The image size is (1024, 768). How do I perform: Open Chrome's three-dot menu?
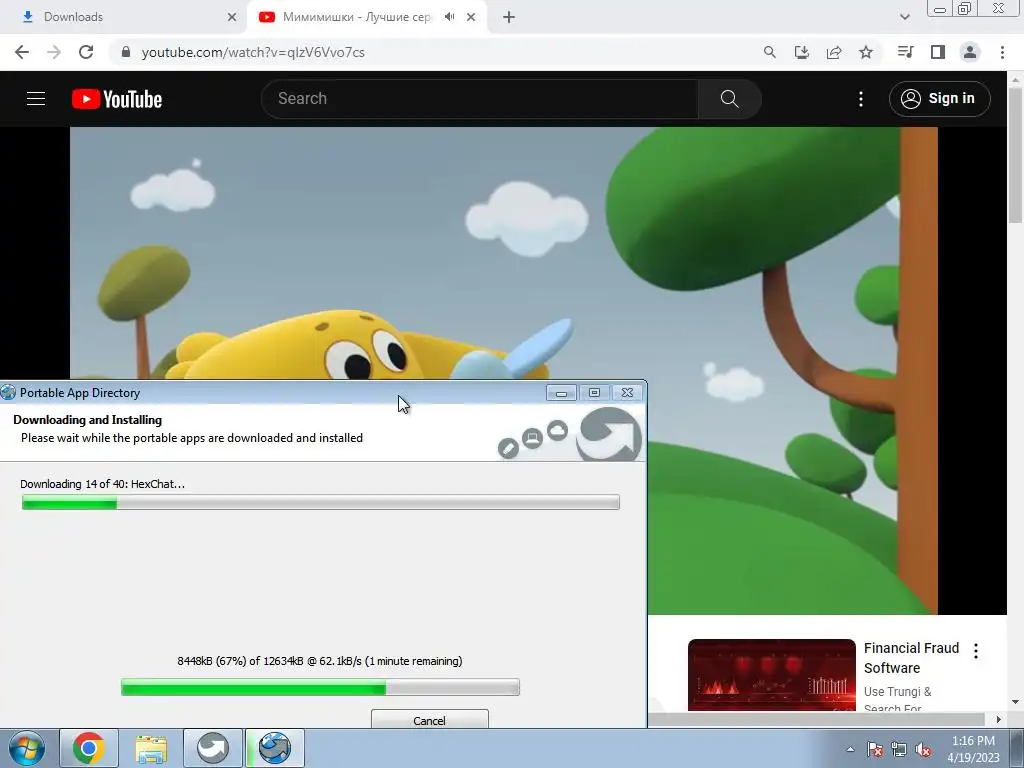pos(1002,52)
